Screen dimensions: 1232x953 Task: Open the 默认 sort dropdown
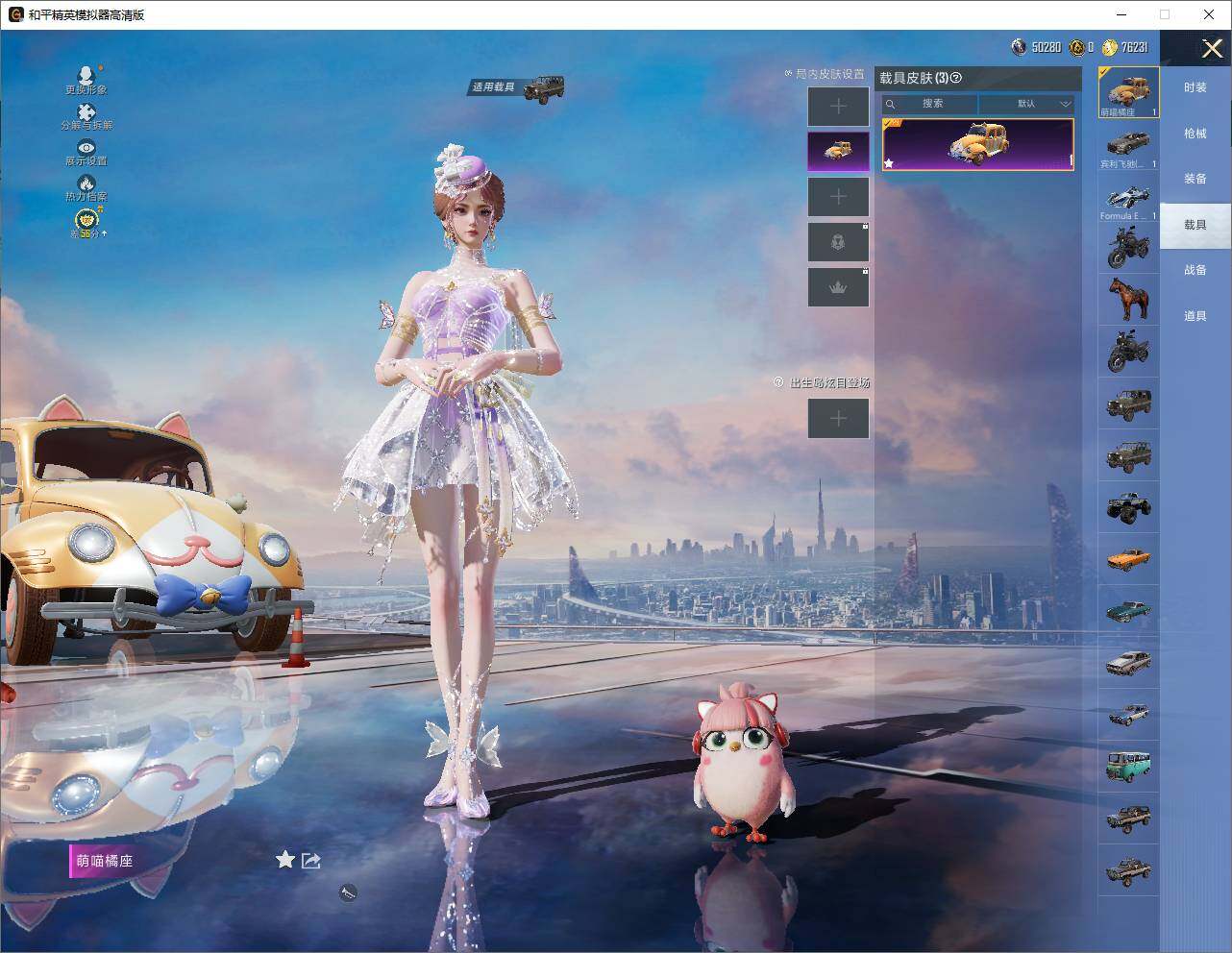point(1026,103)
